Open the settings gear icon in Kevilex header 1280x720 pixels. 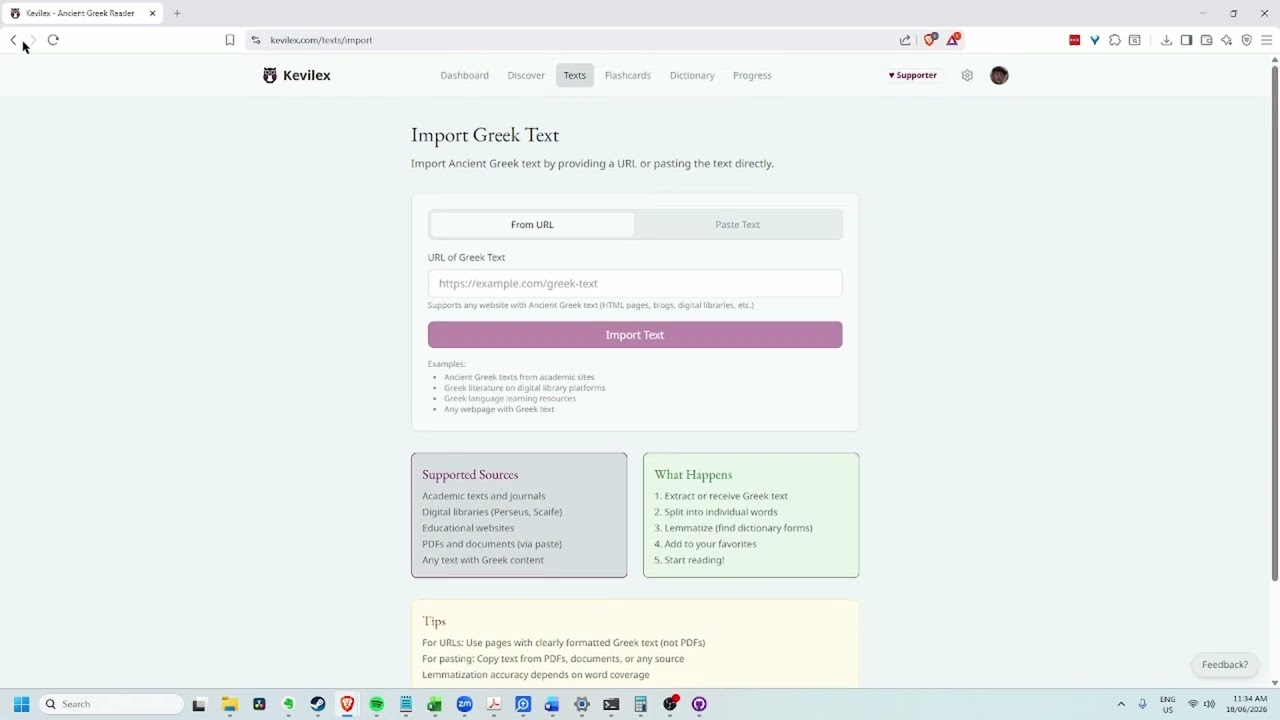click(x=967, y=75)
